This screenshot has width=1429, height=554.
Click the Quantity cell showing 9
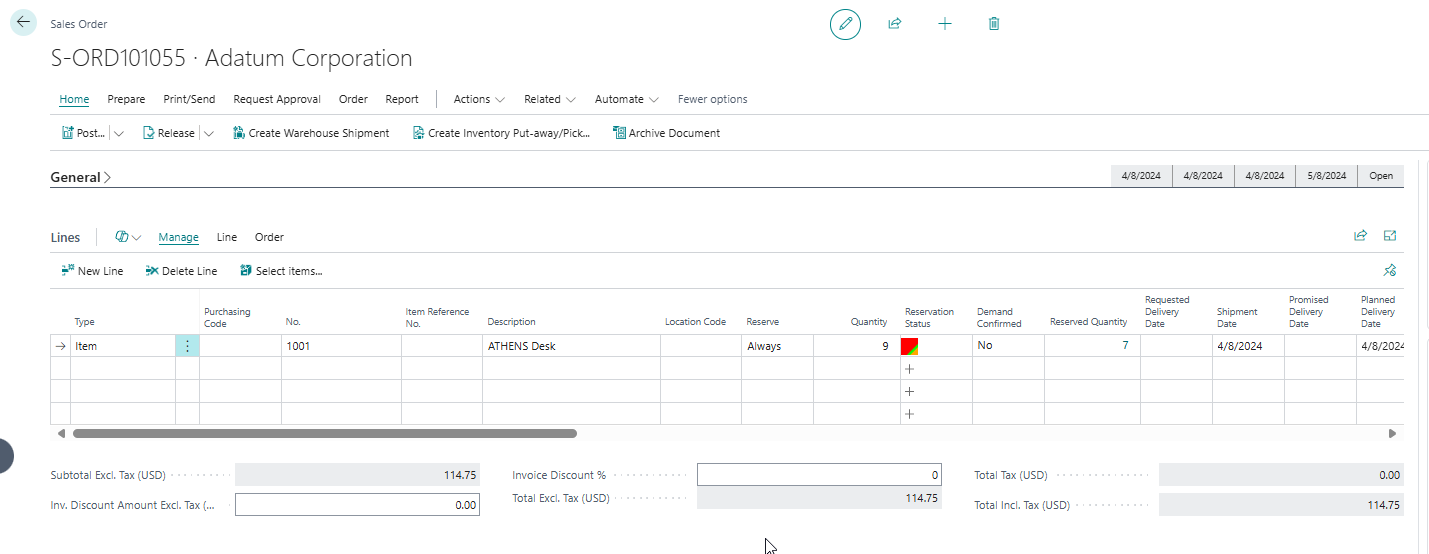point(856,346)
